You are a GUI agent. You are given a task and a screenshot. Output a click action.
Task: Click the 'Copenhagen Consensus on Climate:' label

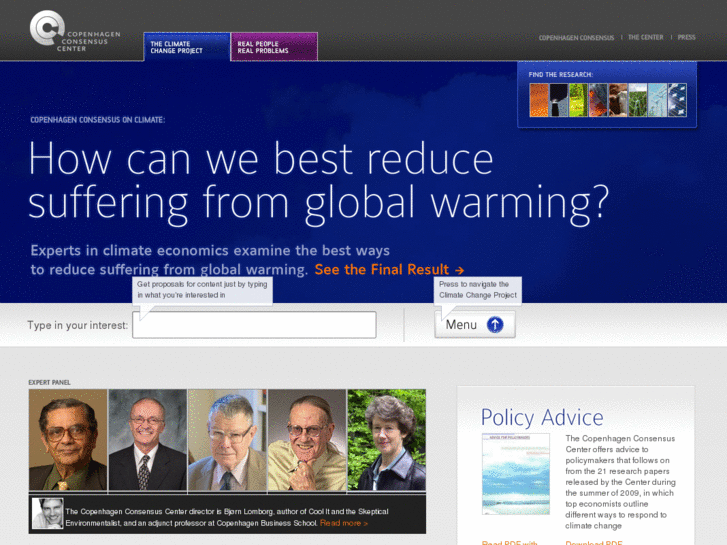click(x=97, y=120)
